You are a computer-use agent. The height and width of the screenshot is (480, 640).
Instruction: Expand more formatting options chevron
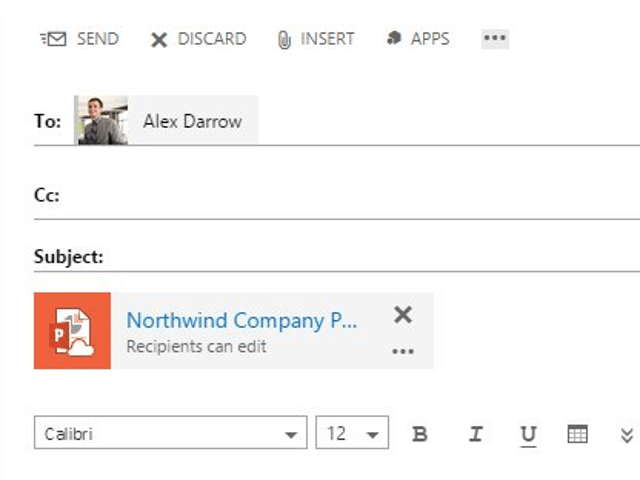[x=627, y=435]
